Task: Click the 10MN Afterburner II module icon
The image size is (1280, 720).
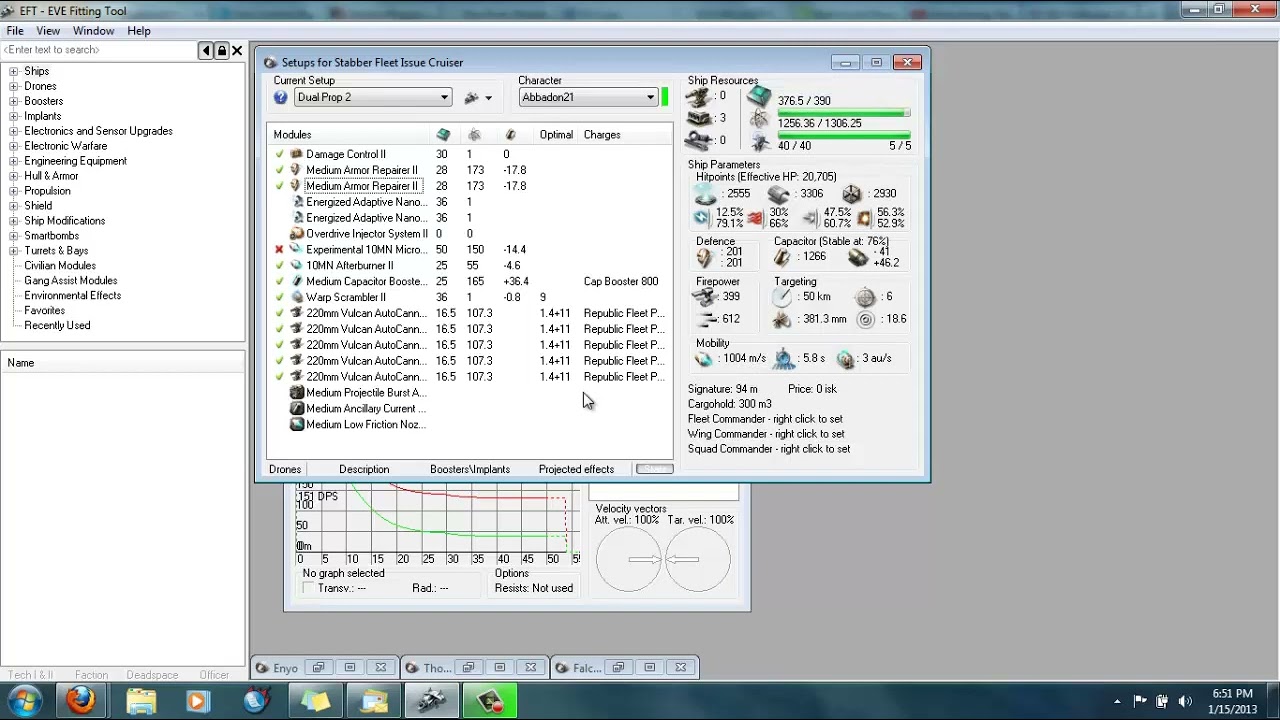Action: 296,265
